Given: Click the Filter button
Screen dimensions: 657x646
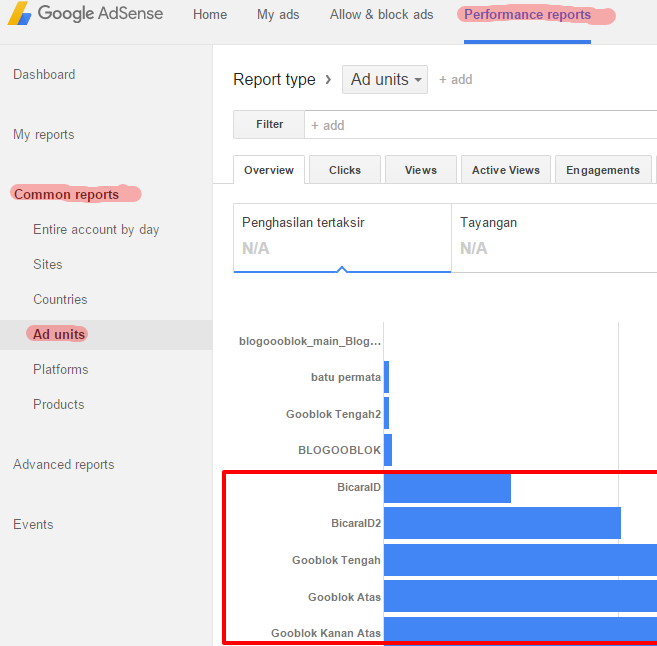Looking at the screenshot, I should pos(269,124).
